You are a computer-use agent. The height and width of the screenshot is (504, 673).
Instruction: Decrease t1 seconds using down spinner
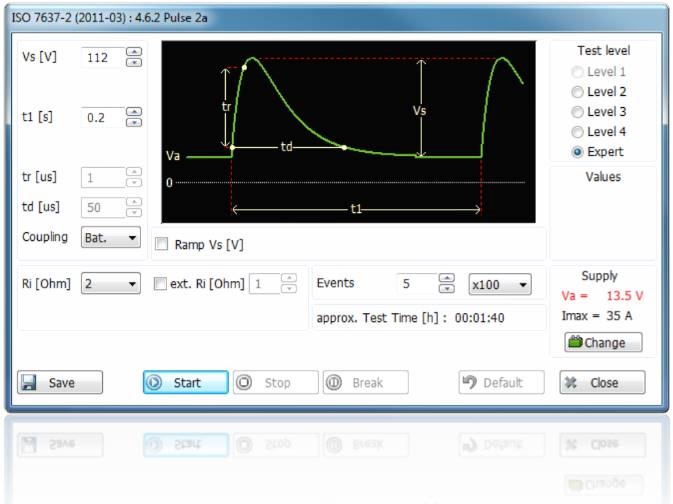coord(134,122)
